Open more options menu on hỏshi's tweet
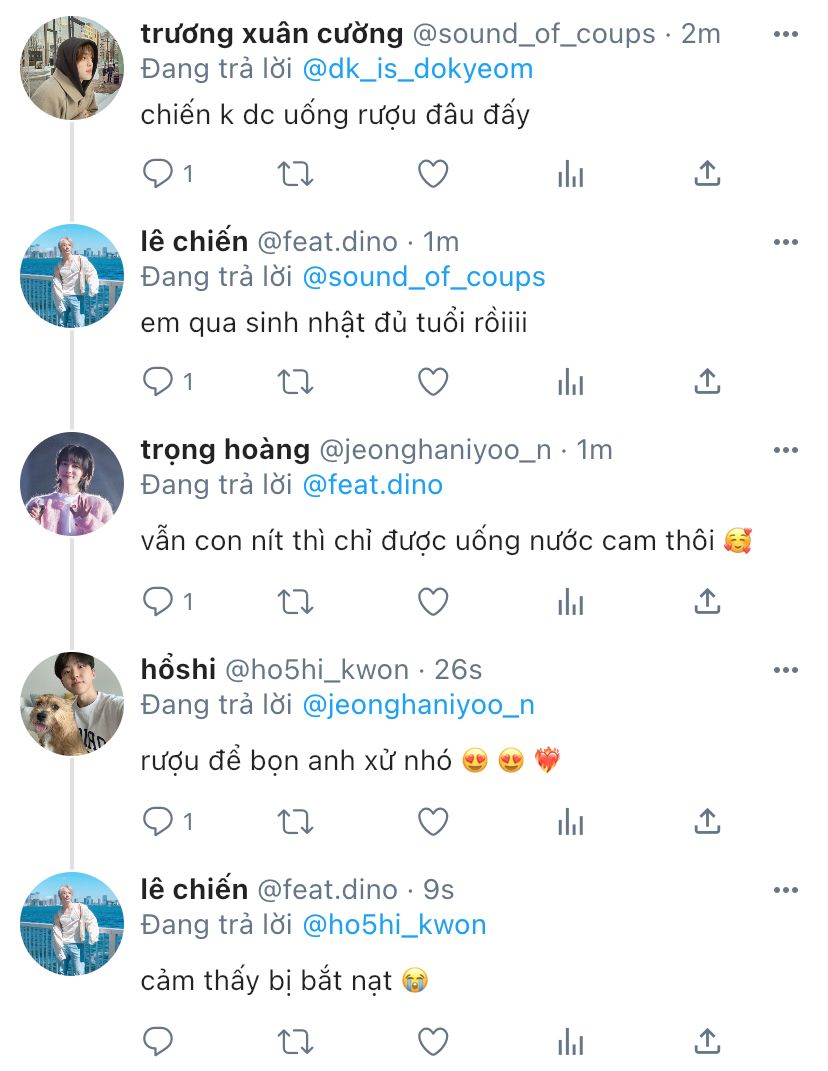Image resolution: width=828 pixels, height=1071 pixels. [786, 669]
